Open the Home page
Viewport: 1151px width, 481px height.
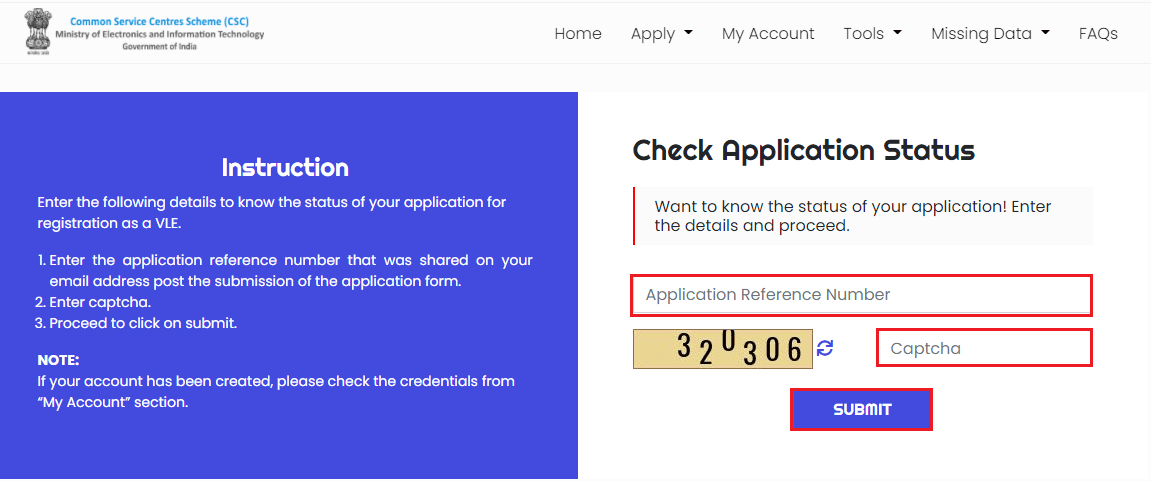point(578,34)
